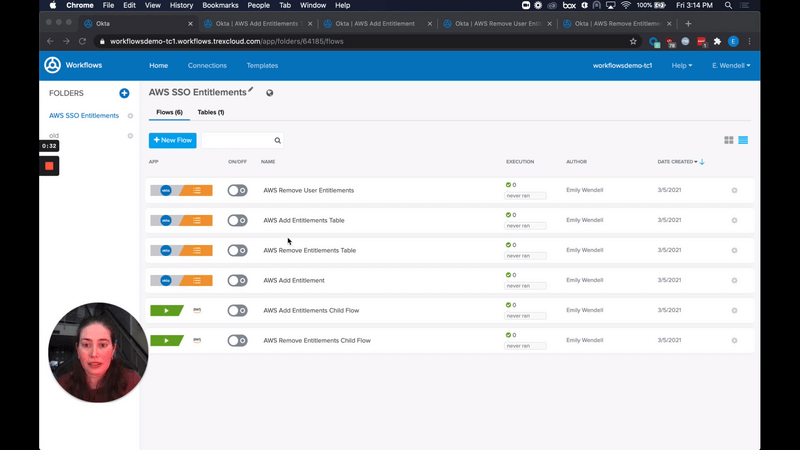The height and width of the screenshot is (450, 800).
Task: Switch to grid view layout icon
Action: 729,140
